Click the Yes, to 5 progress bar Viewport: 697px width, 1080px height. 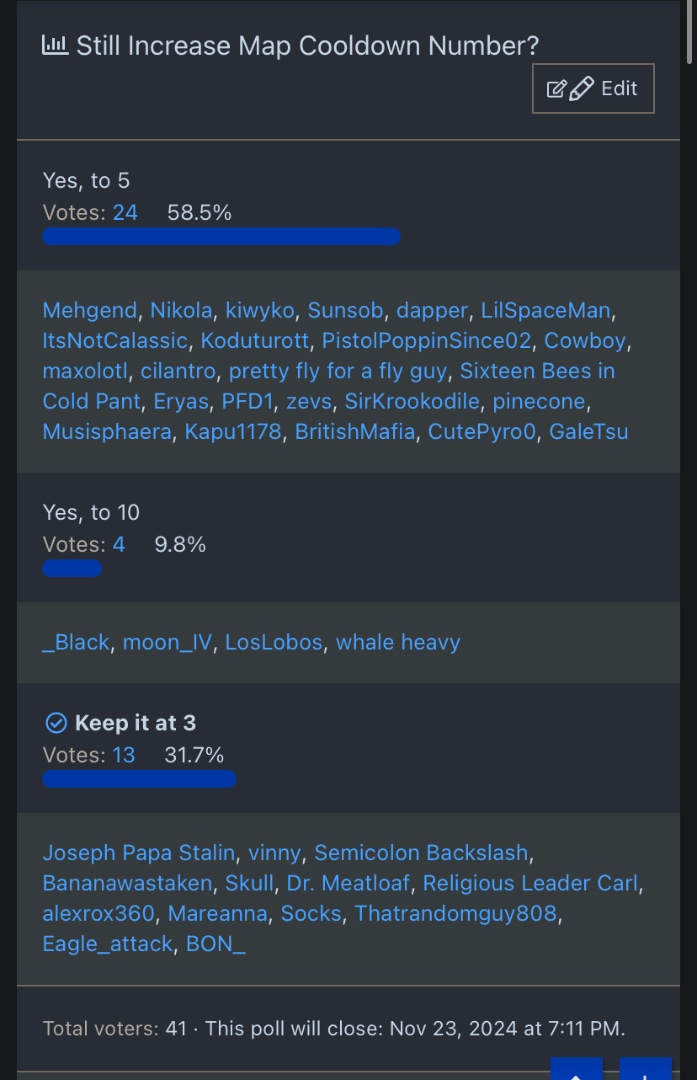pos(221,237)
